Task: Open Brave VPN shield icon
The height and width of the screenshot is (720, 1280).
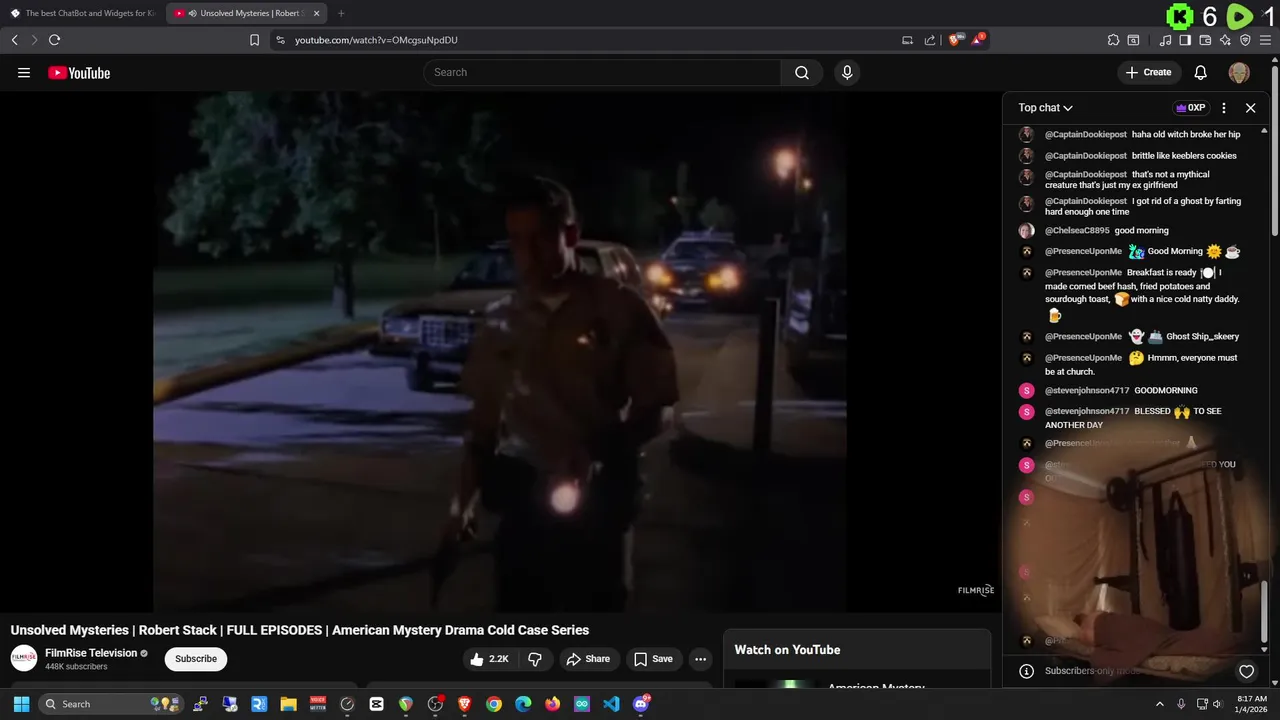Action: [x=1245, y=40]
